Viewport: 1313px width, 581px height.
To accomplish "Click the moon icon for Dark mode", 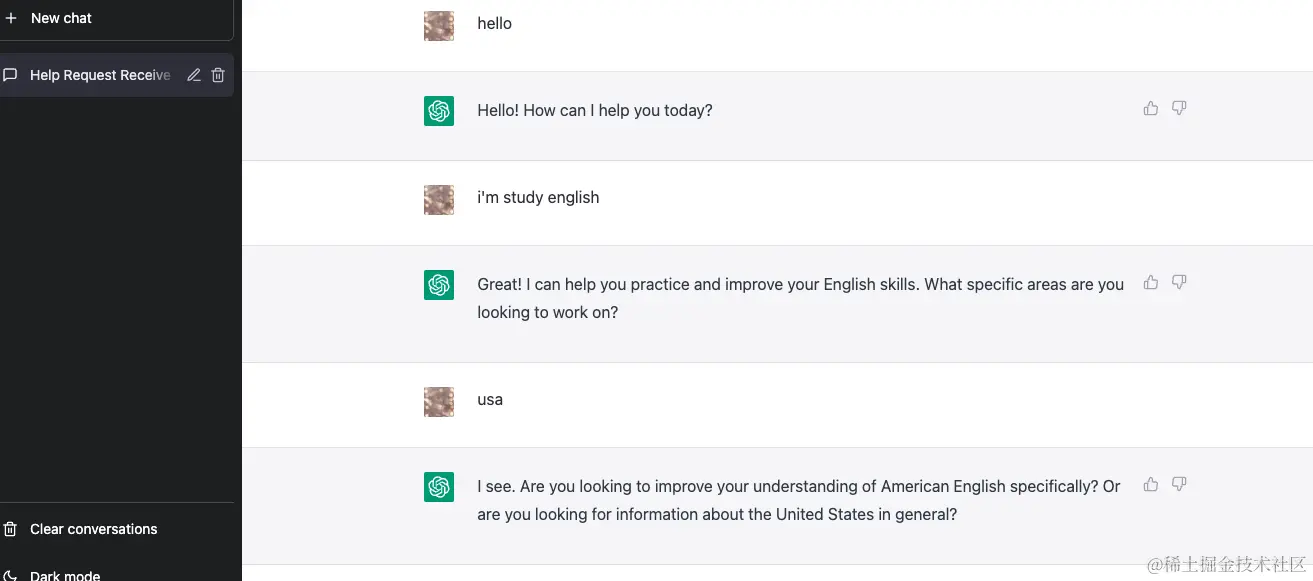I will pyautogui.click(x=11, y=575).
